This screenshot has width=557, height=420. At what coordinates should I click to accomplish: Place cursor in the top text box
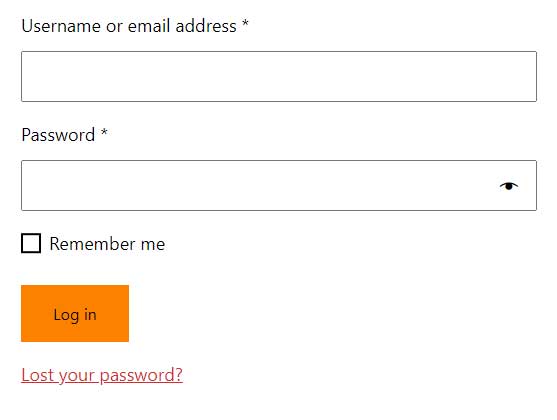[x=279, y=76]
